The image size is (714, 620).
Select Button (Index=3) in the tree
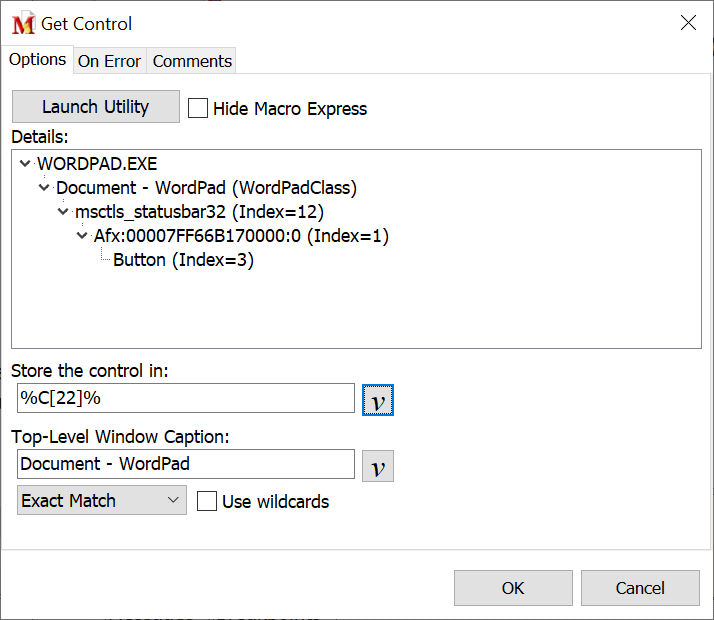pos(183,261)
